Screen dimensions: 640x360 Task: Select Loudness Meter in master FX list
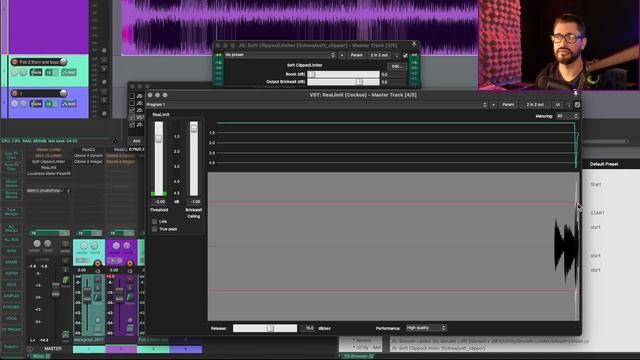click(49, 173)
